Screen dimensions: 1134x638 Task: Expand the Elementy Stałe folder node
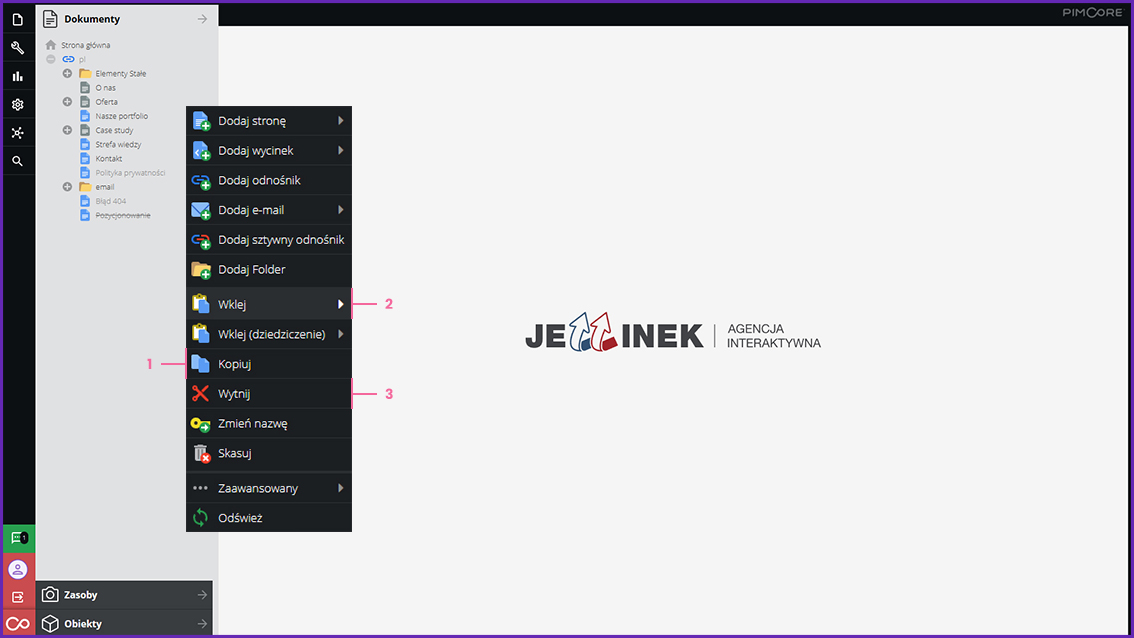pos(67,74)
